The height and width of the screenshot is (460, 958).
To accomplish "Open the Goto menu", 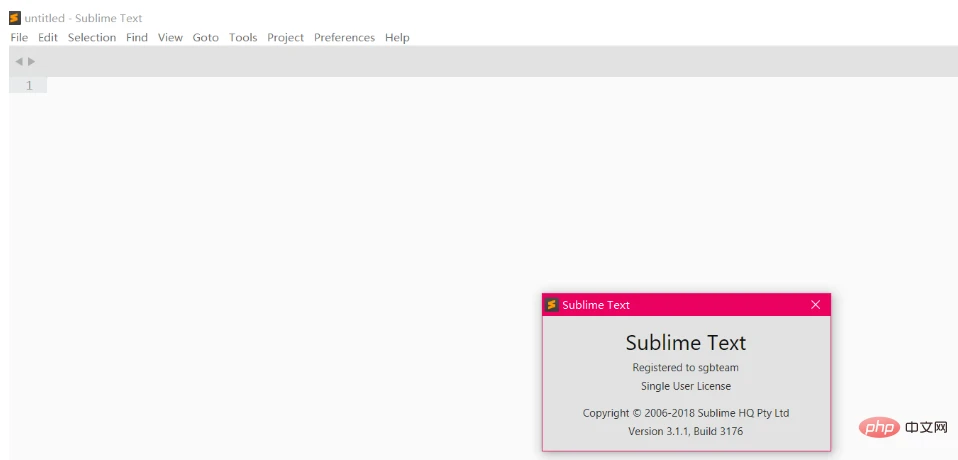I will click(205, 37).
